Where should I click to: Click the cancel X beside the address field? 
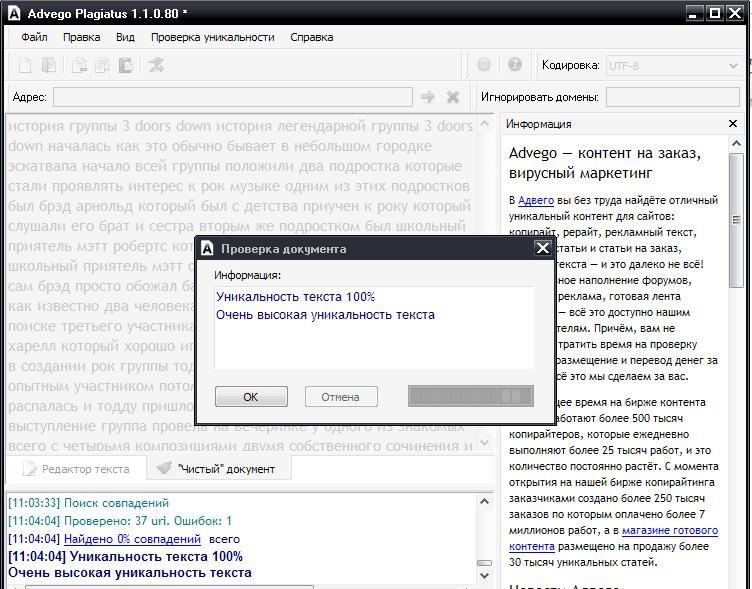point(453,97)
